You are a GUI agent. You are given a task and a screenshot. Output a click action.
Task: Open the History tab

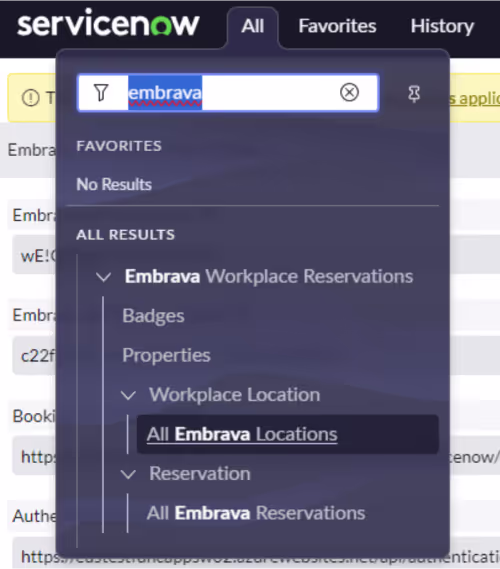[442, 26]
